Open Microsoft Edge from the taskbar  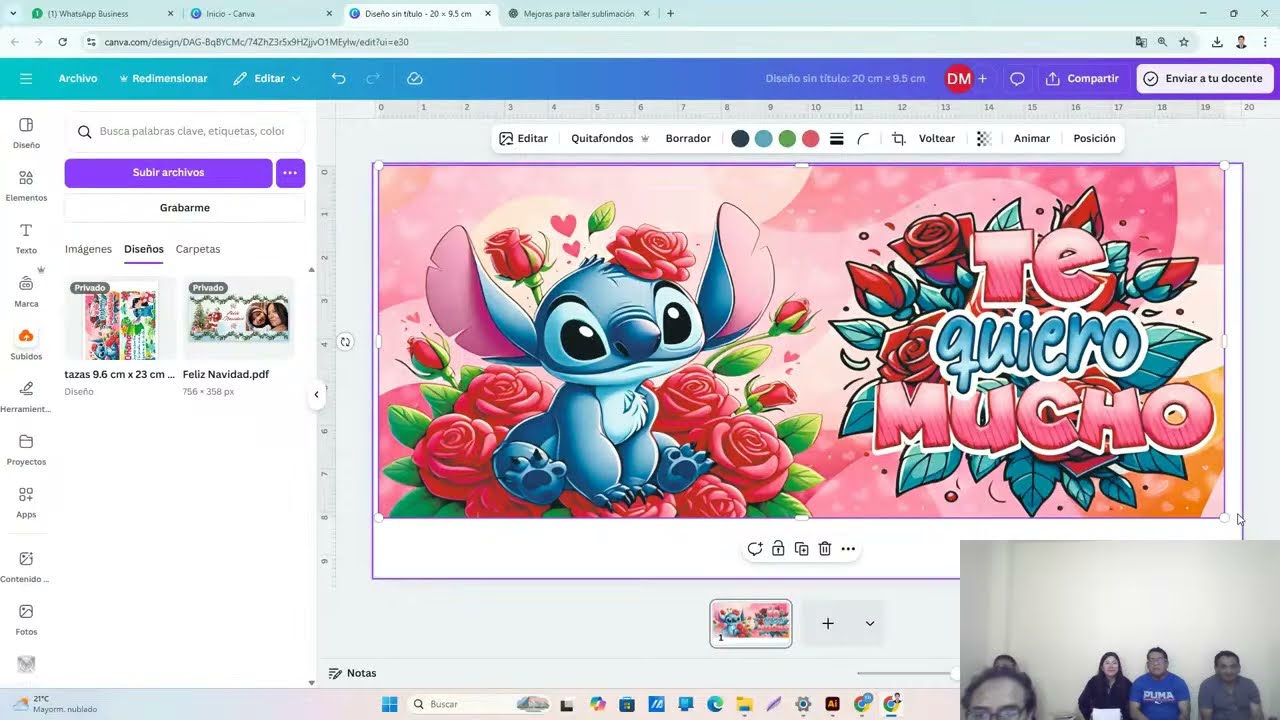[715, 704]
